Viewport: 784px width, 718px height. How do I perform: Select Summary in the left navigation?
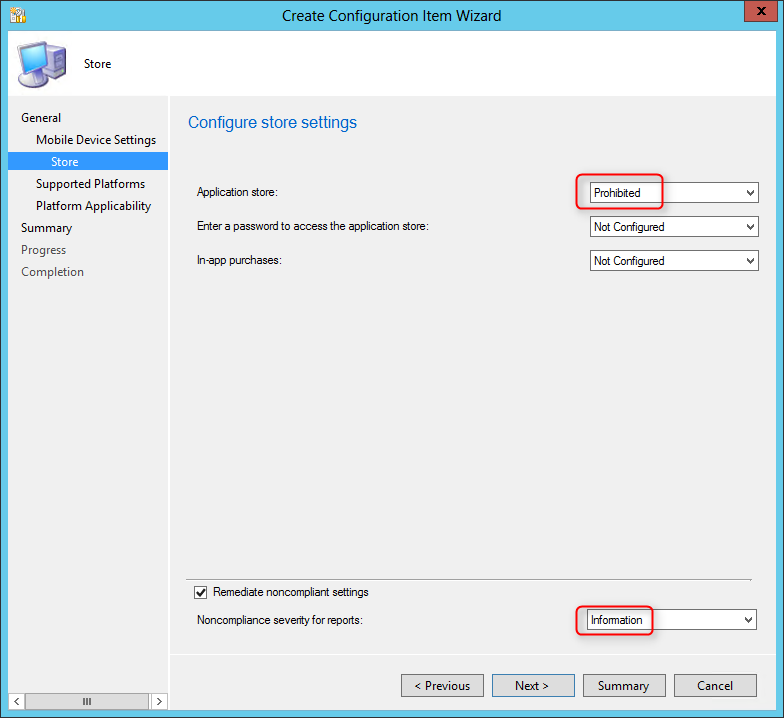click(x=46, y=228)
